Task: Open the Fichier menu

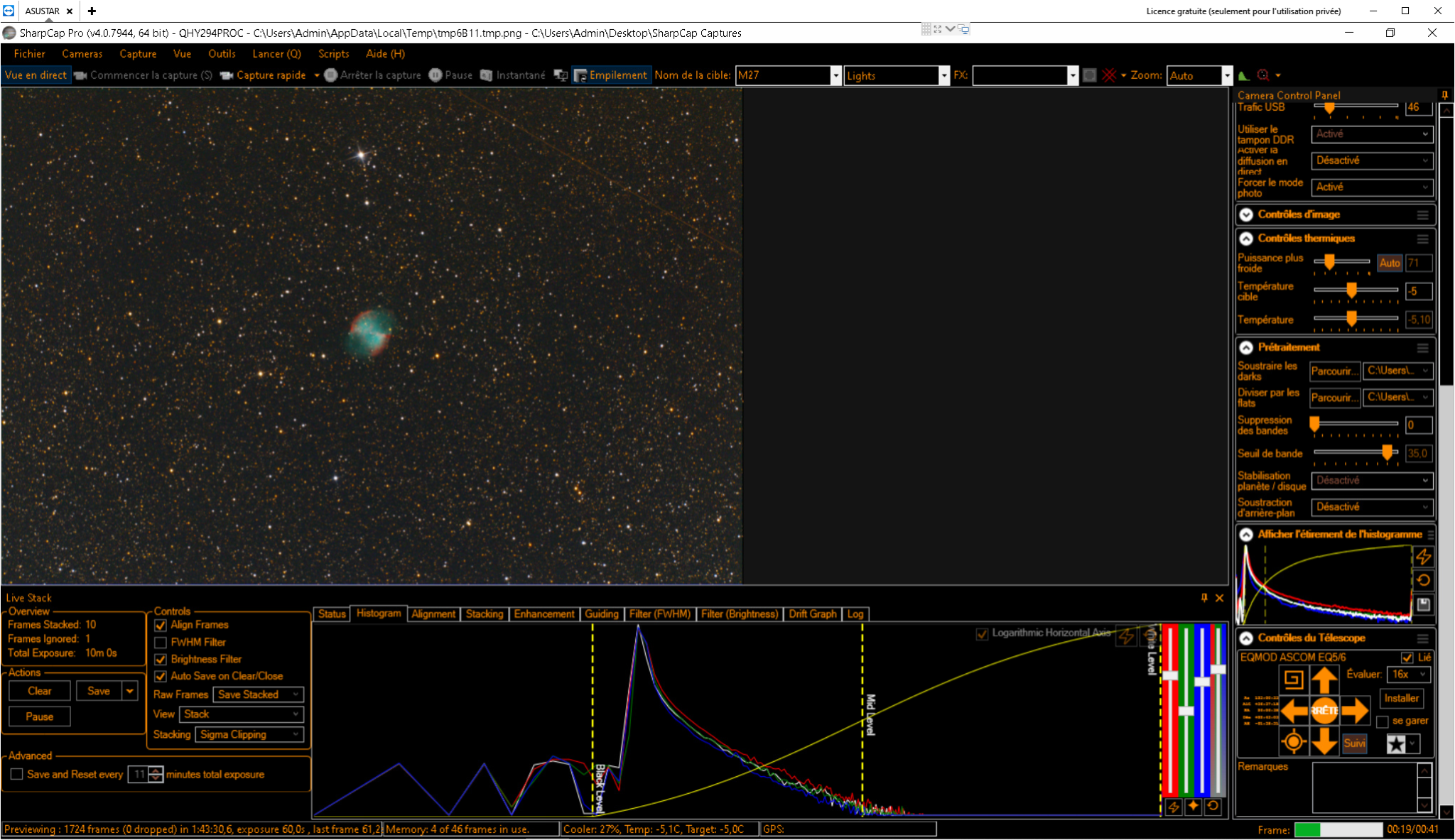Action: 29,54
